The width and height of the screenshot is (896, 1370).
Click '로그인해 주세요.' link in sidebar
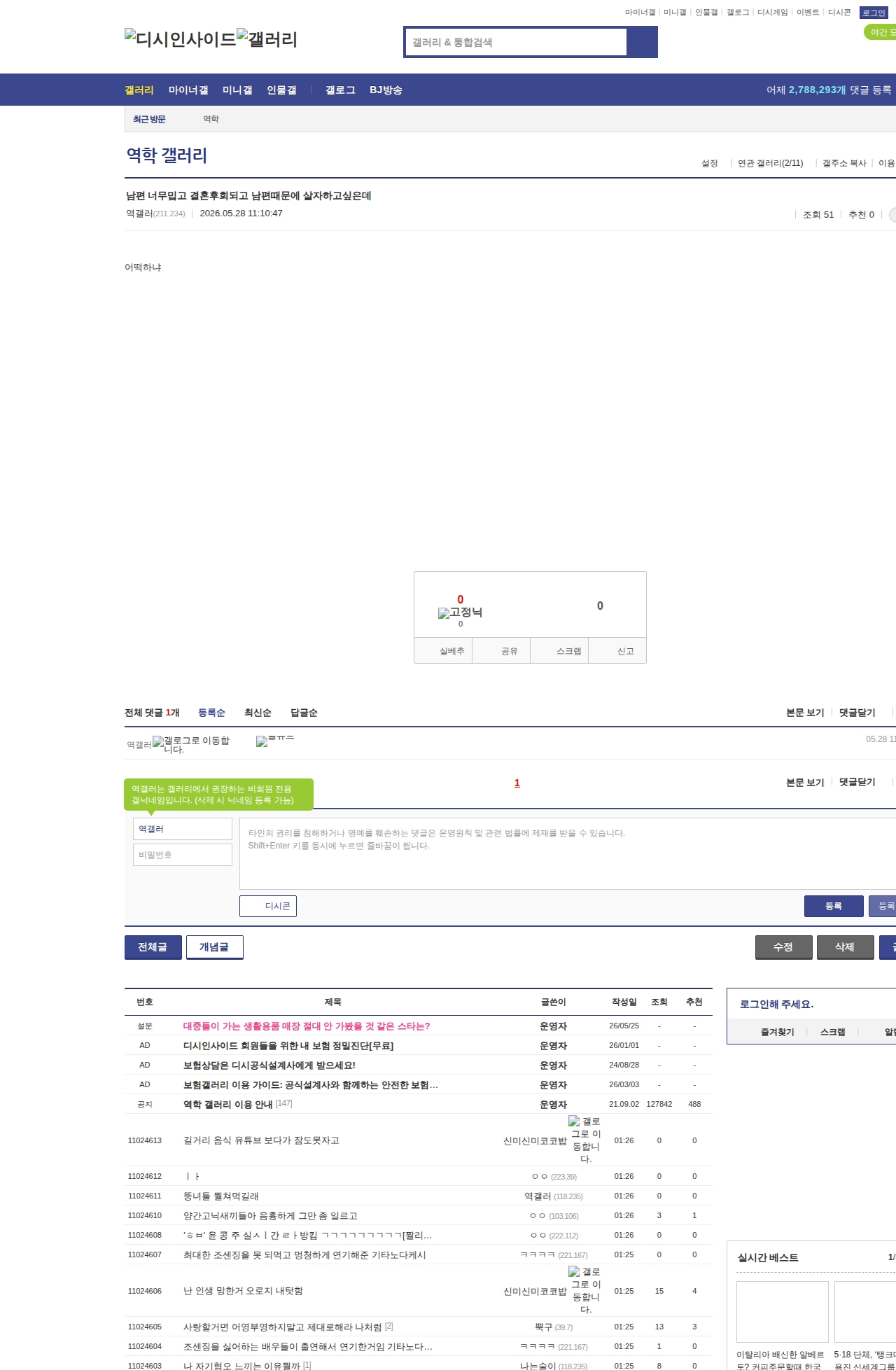pos(777,1004)
